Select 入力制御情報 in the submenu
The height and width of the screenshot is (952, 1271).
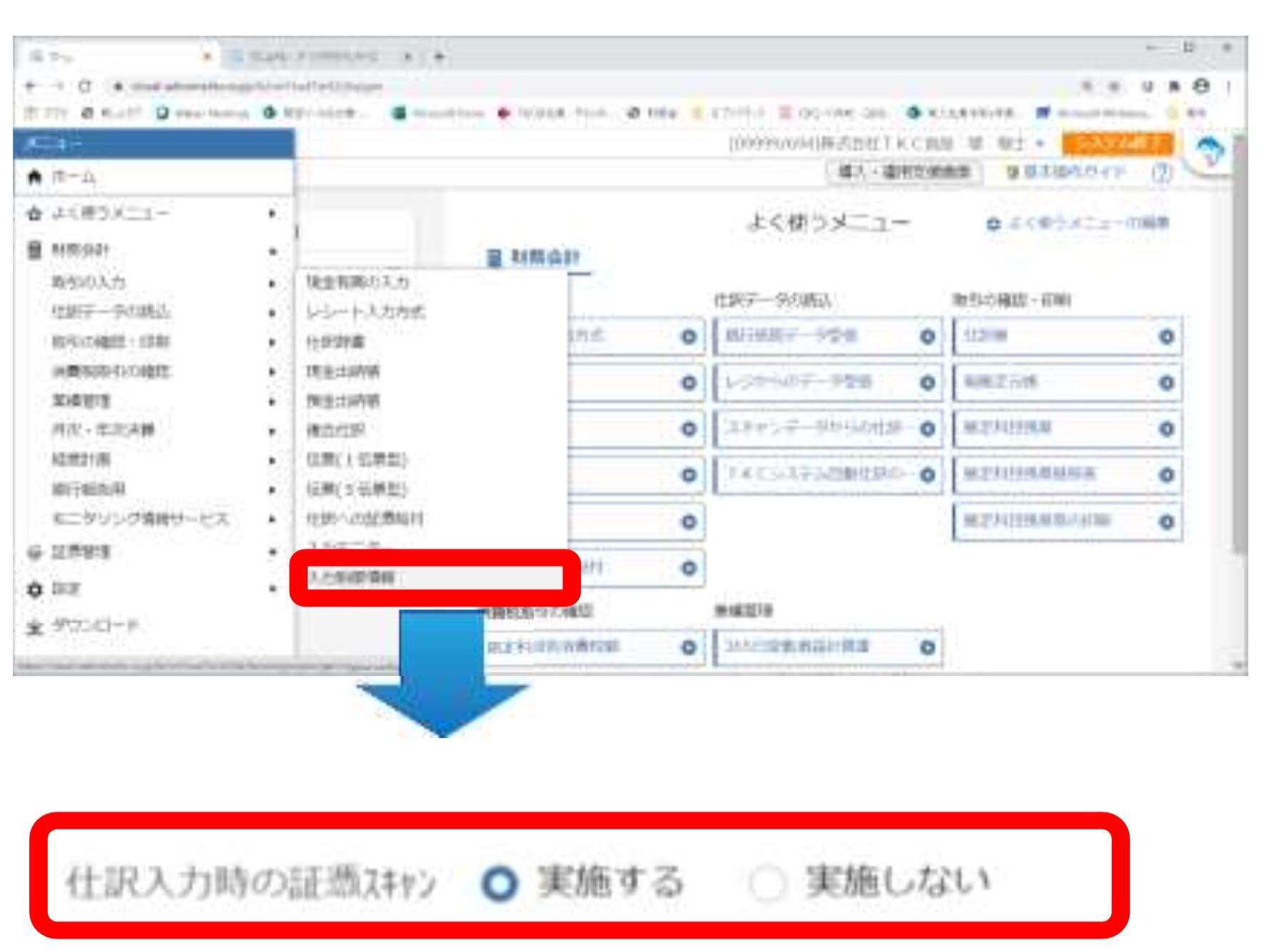435,577
